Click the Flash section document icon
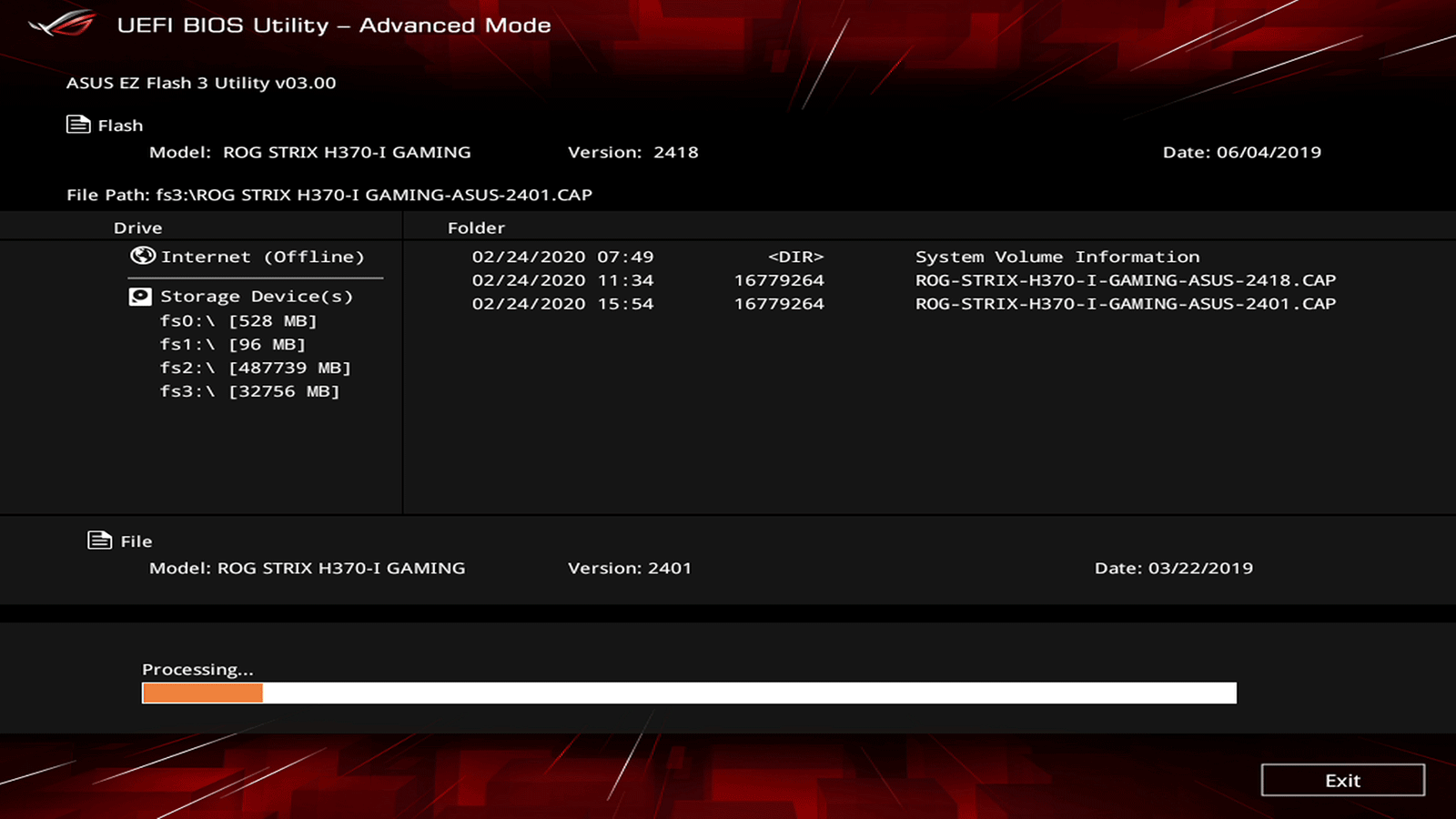 (78, 124)
